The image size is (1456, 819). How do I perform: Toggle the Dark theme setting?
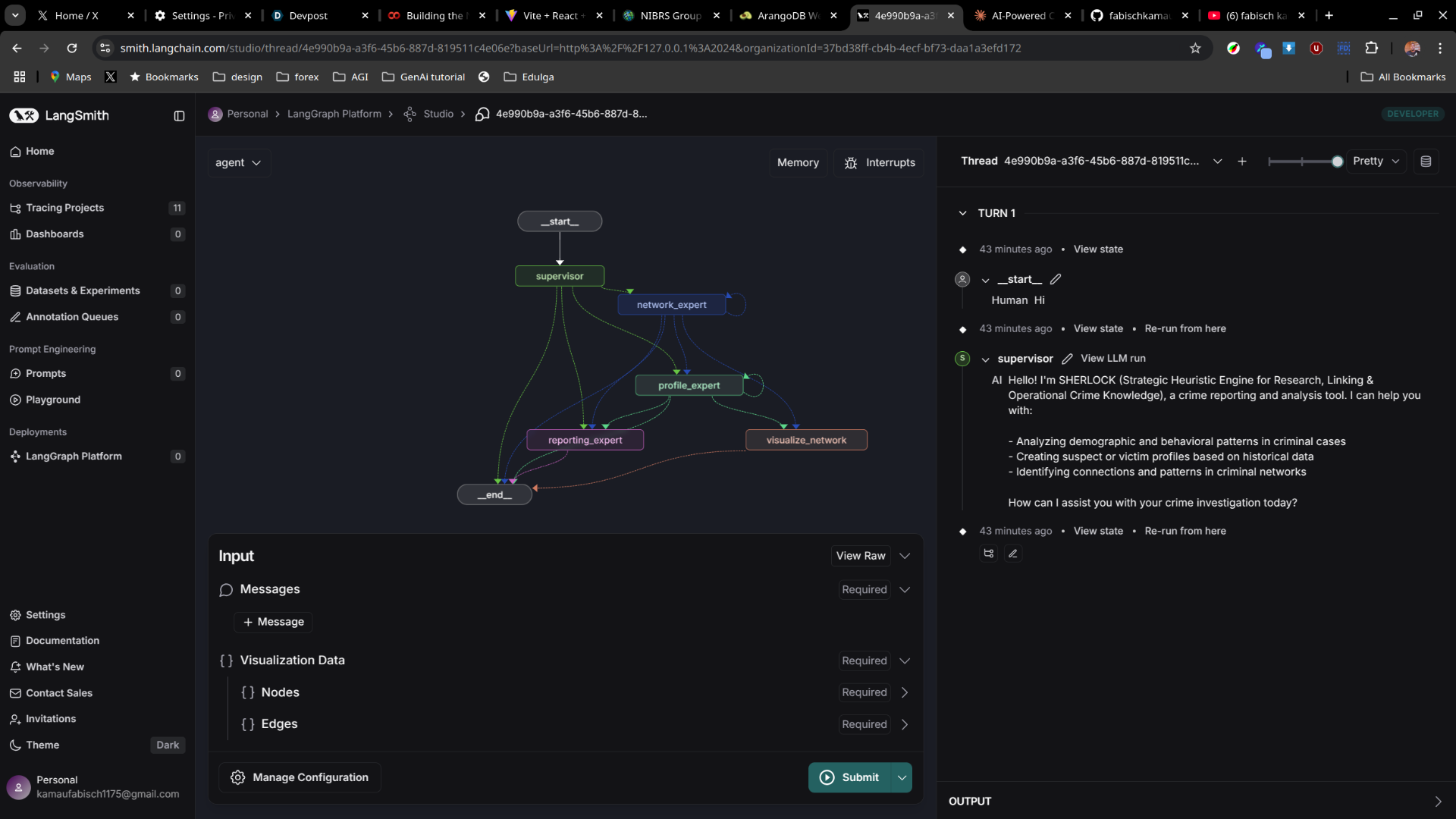pyautogui.click(x=168, y=745)
